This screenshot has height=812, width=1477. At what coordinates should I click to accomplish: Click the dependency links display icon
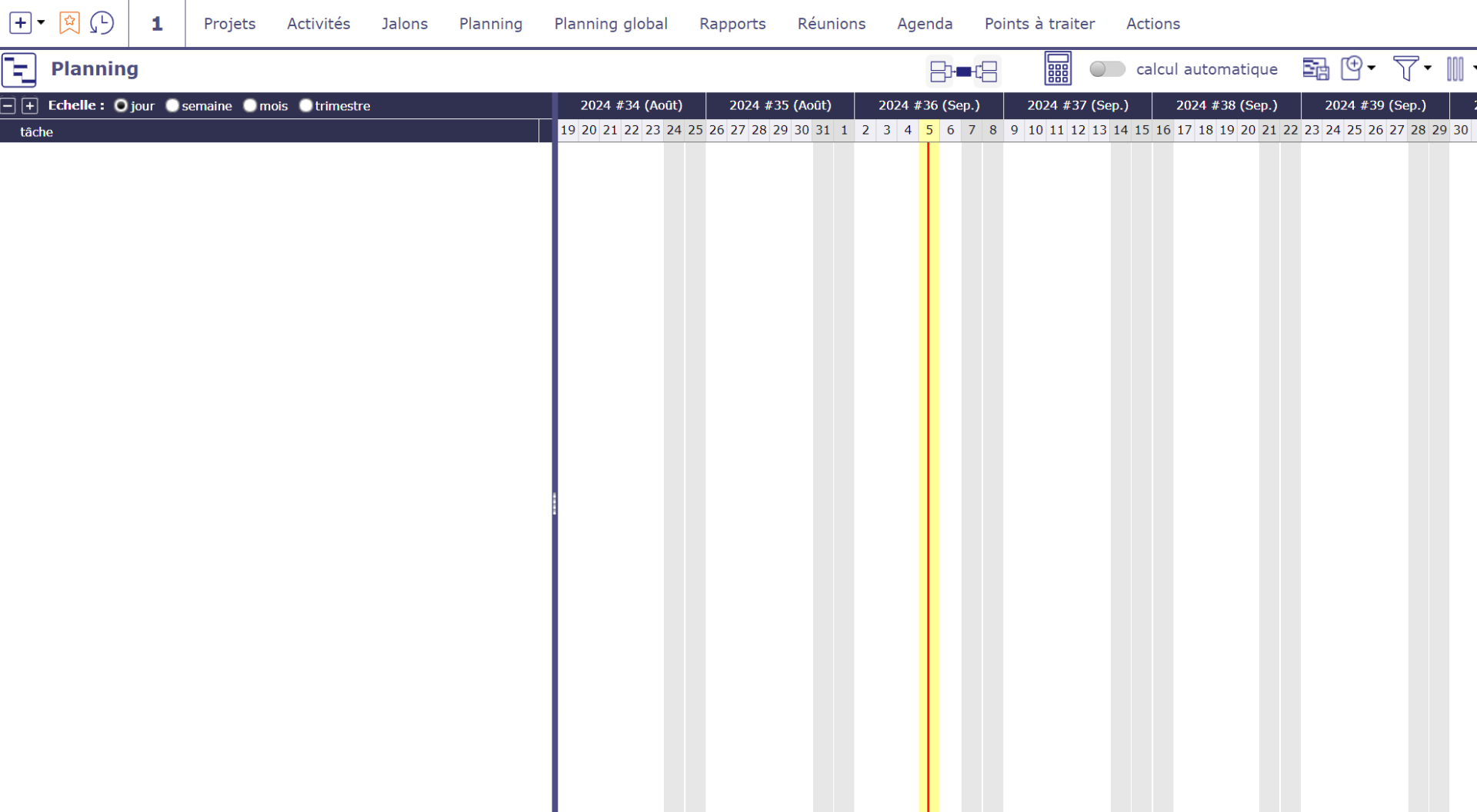963,71
